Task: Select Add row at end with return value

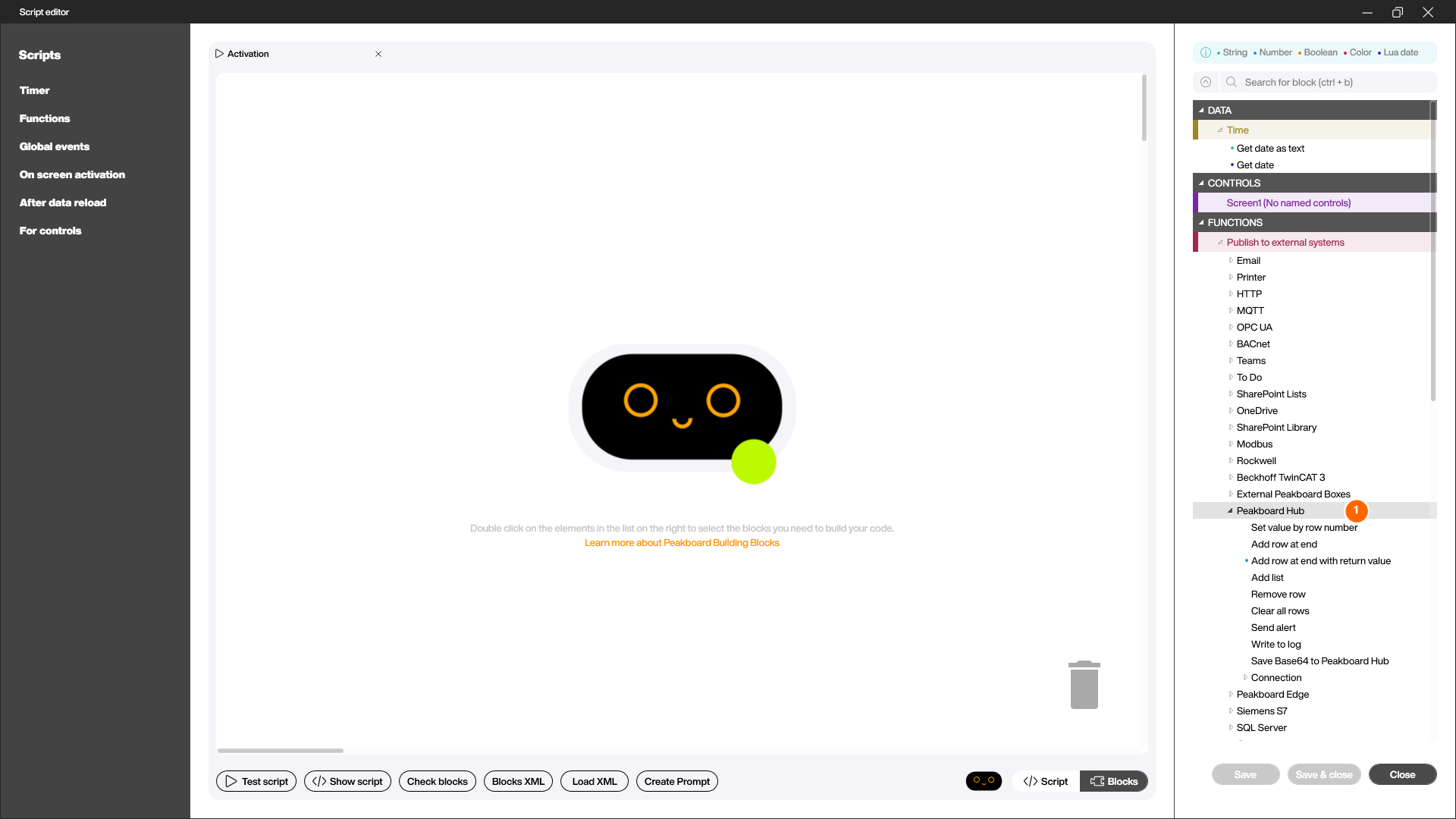Action: [x=1320, y=560]
